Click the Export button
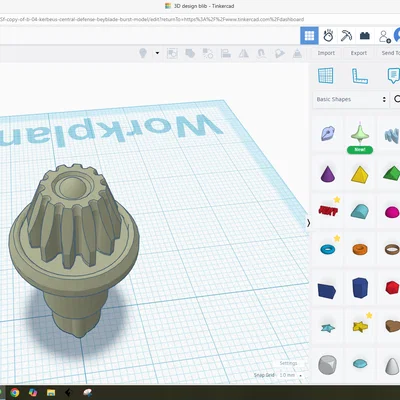Screen dimensions: 400x400 tap(359, 53)
